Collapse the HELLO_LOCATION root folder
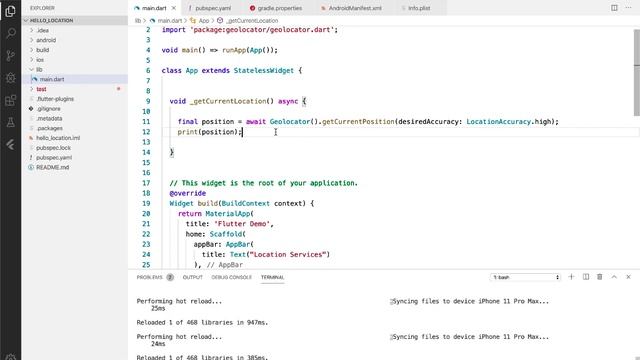This screenshot has height=360, width=640. 75,20
